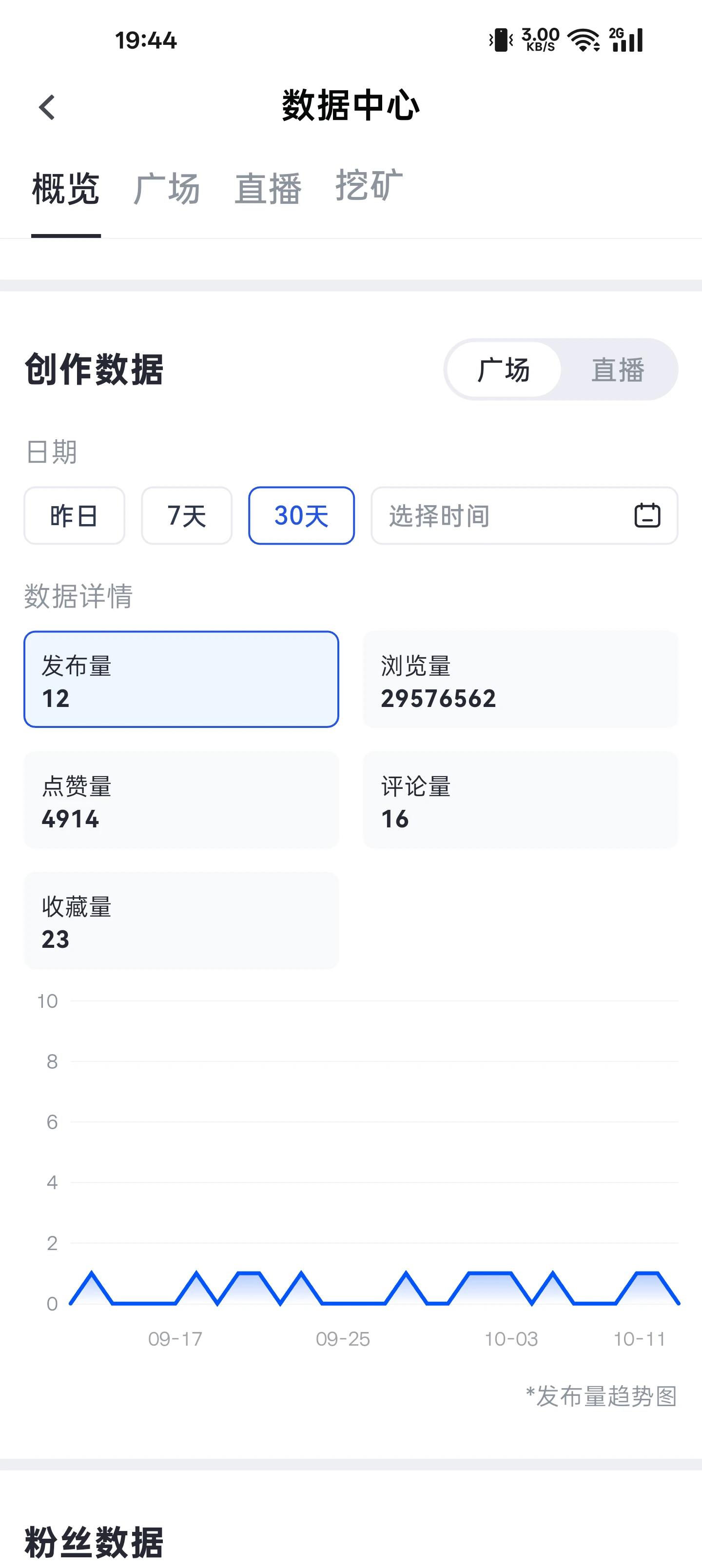Choose the 30天 date range
This screenshot has height=1568, width=702.
[x=301, y=515]
